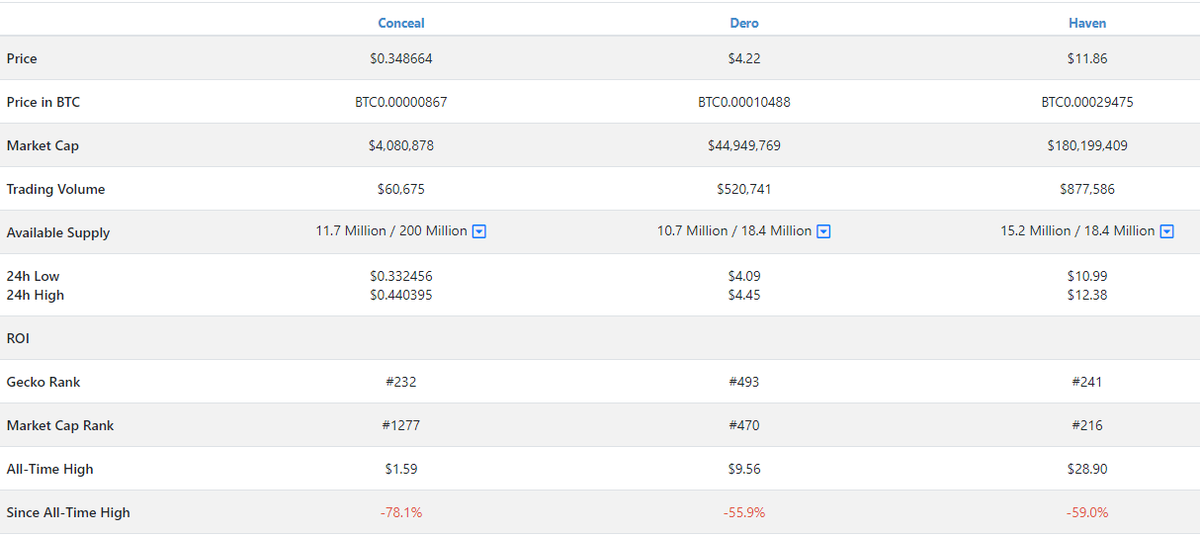Select Conceal value BTC0.00000867
1200x537 pixels.
click(x=401, y=102)
